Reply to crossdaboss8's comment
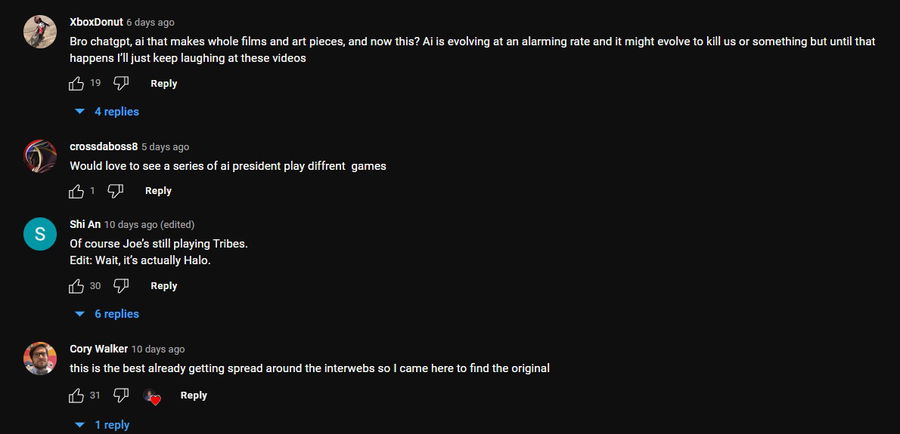The height and width of the screenshot is (434, 900). point(158,191)
